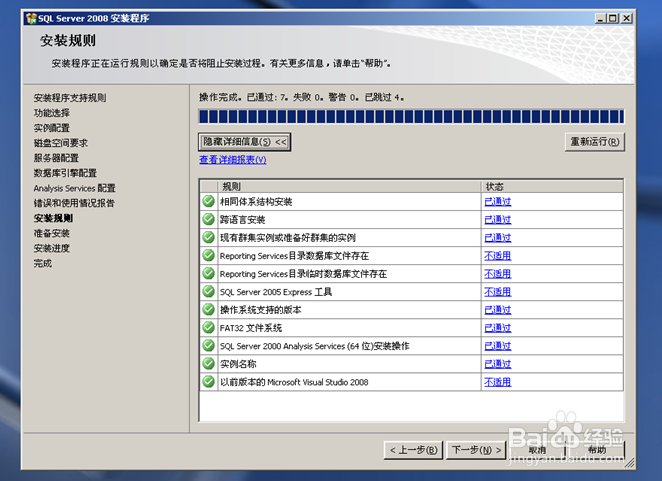Viewport: 662px width, 481px height.
Task: Select 磁盘空间要求 step in sidebar
Action: (x=61, y=143)
